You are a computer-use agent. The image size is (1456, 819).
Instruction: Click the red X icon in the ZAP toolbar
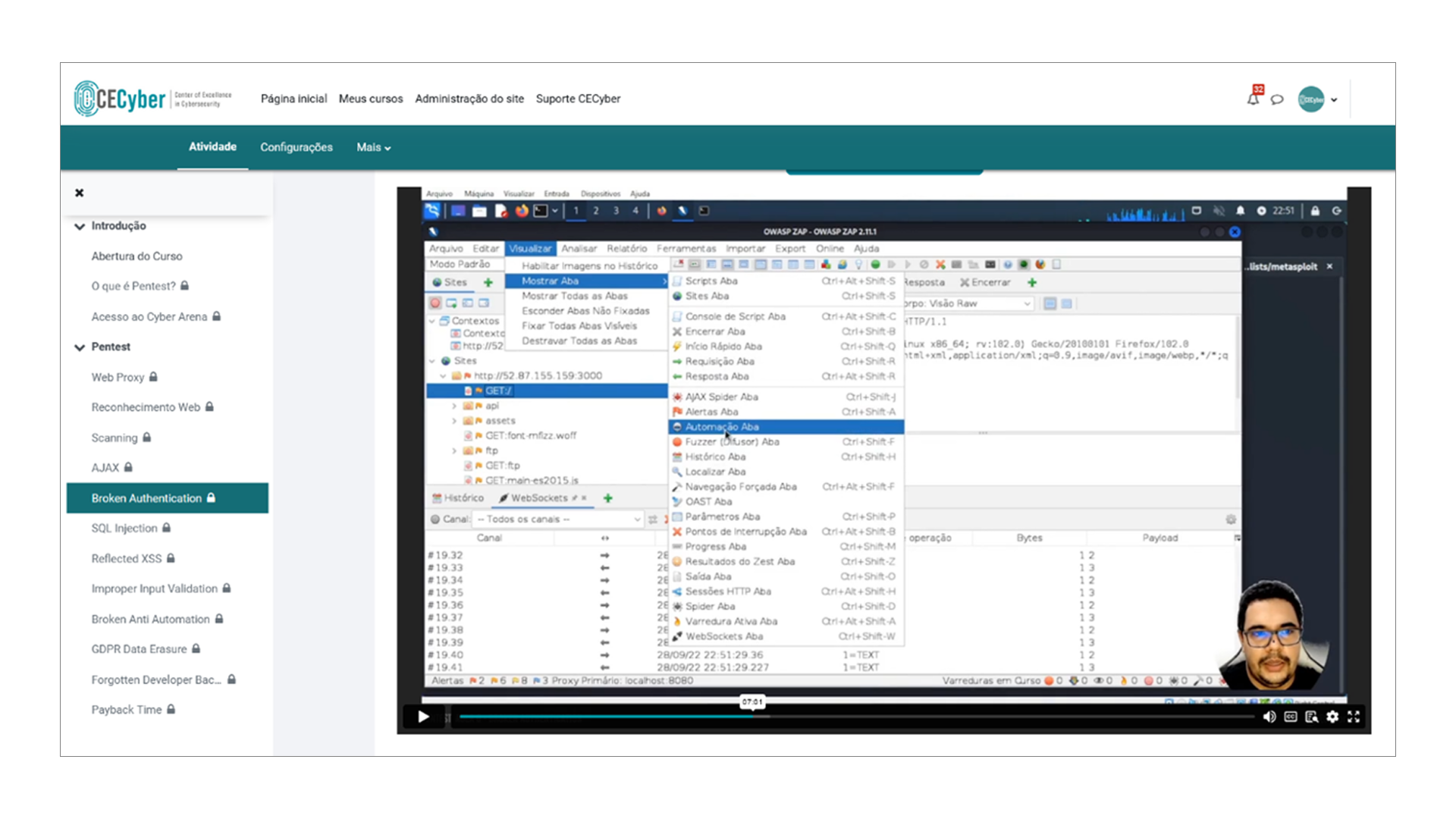coord(940,265)
